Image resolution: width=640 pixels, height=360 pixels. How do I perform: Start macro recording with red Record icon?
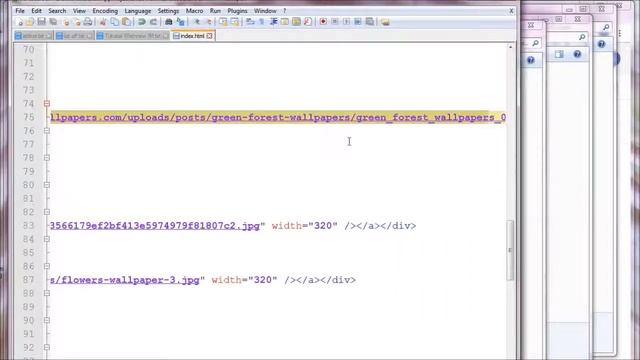click(x=323, y=22)
